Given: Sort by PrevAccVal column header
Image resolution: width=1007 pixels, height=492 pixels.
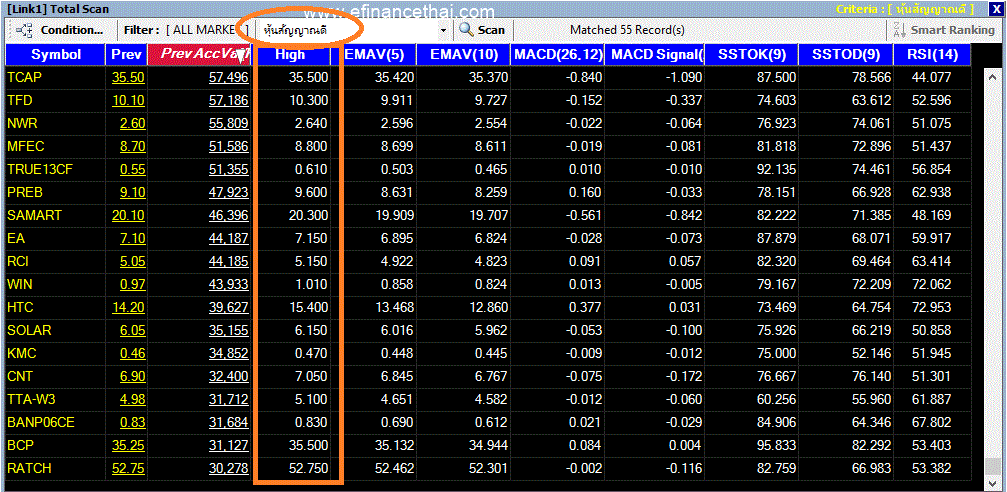Looking at the screenshot, I should pos(200,55).
